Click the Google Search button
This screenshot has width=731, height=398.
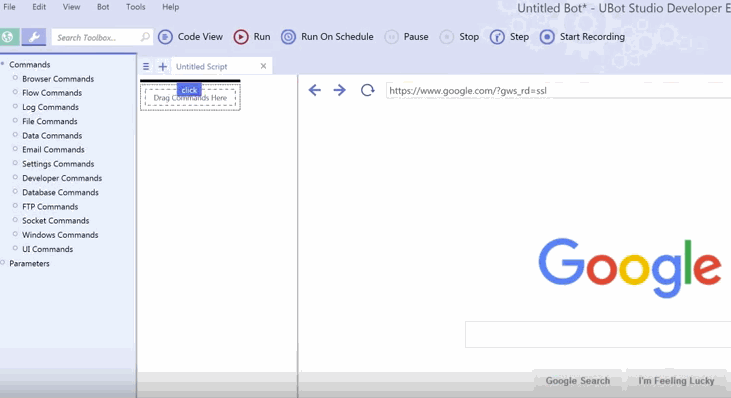(578, 381)
